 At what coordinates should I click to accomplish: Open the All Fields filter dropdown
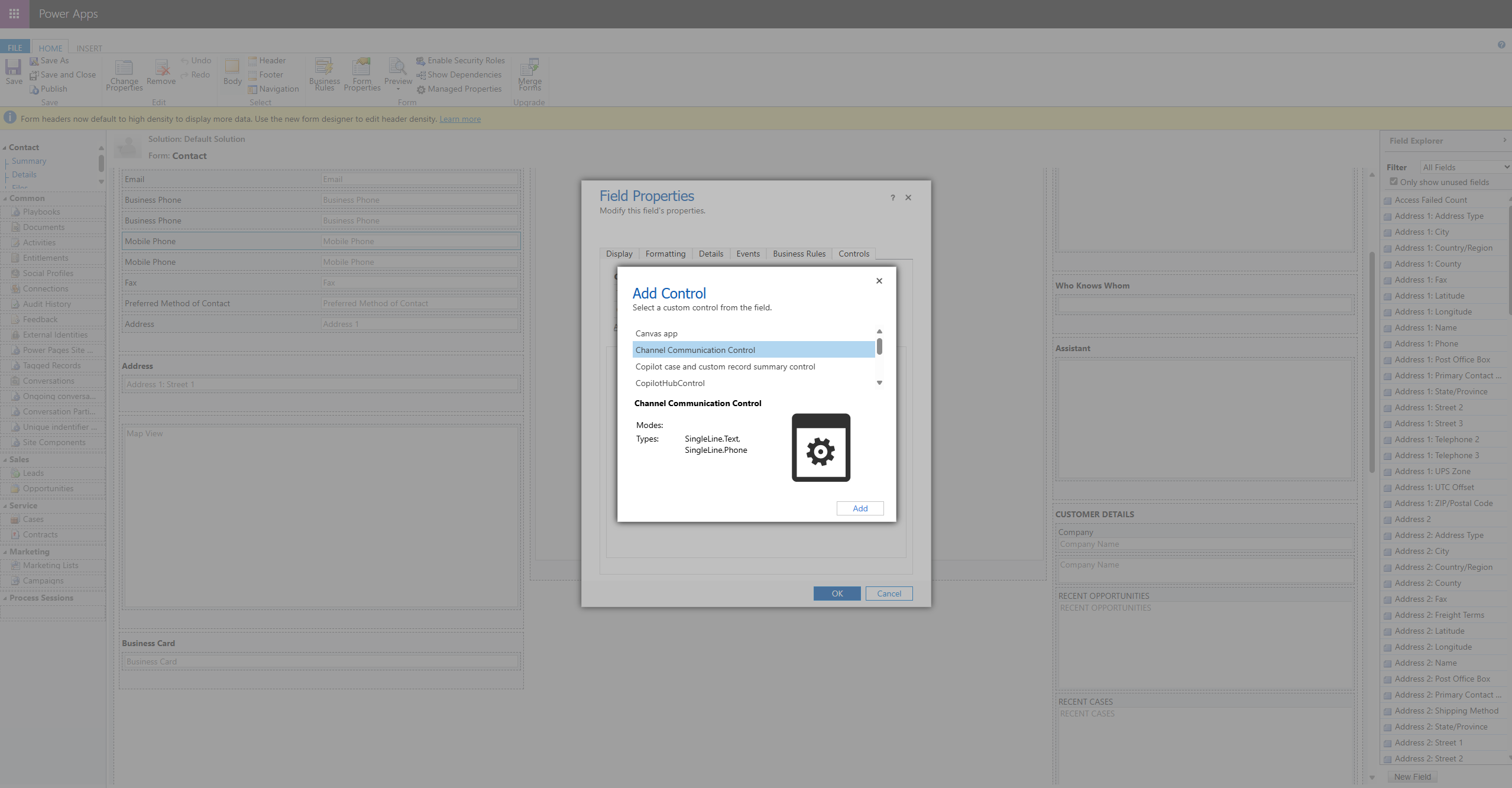click(1465, 167)
